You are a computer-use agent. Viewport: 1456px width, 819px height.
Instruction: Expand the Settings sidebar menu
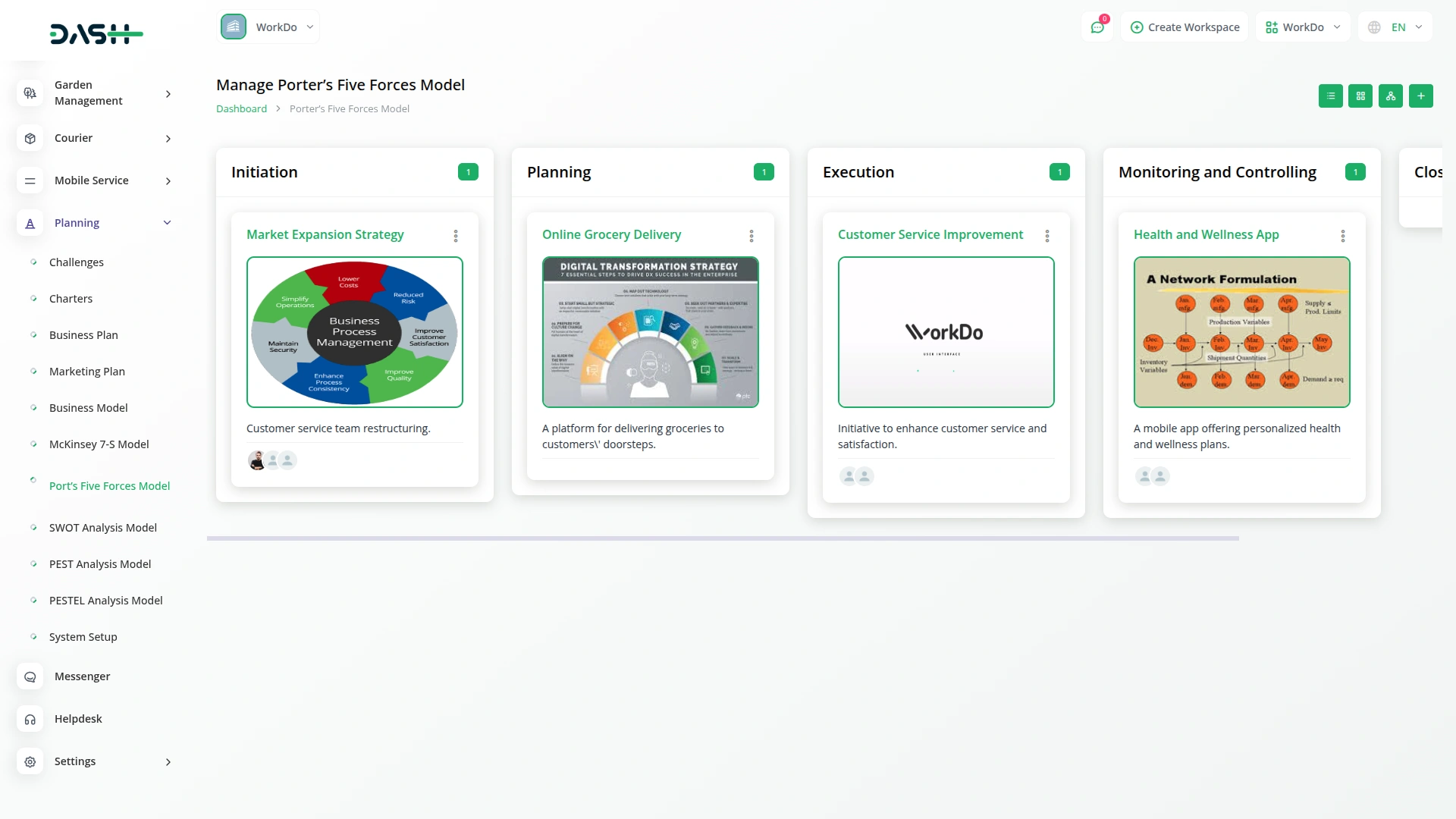point(168,761)
